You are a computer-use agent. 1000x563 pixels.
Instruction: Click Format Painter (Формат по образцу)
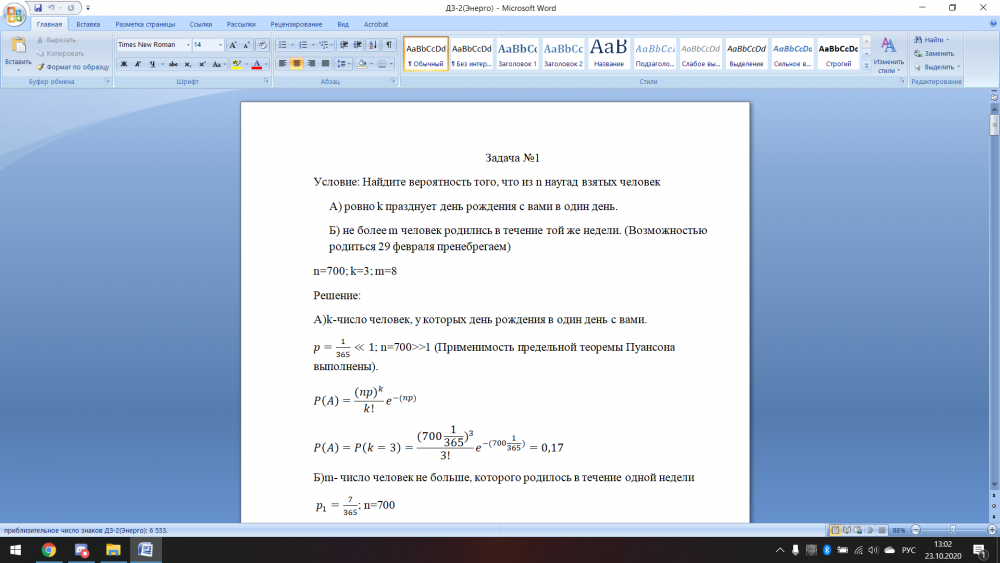pos(72,67)
